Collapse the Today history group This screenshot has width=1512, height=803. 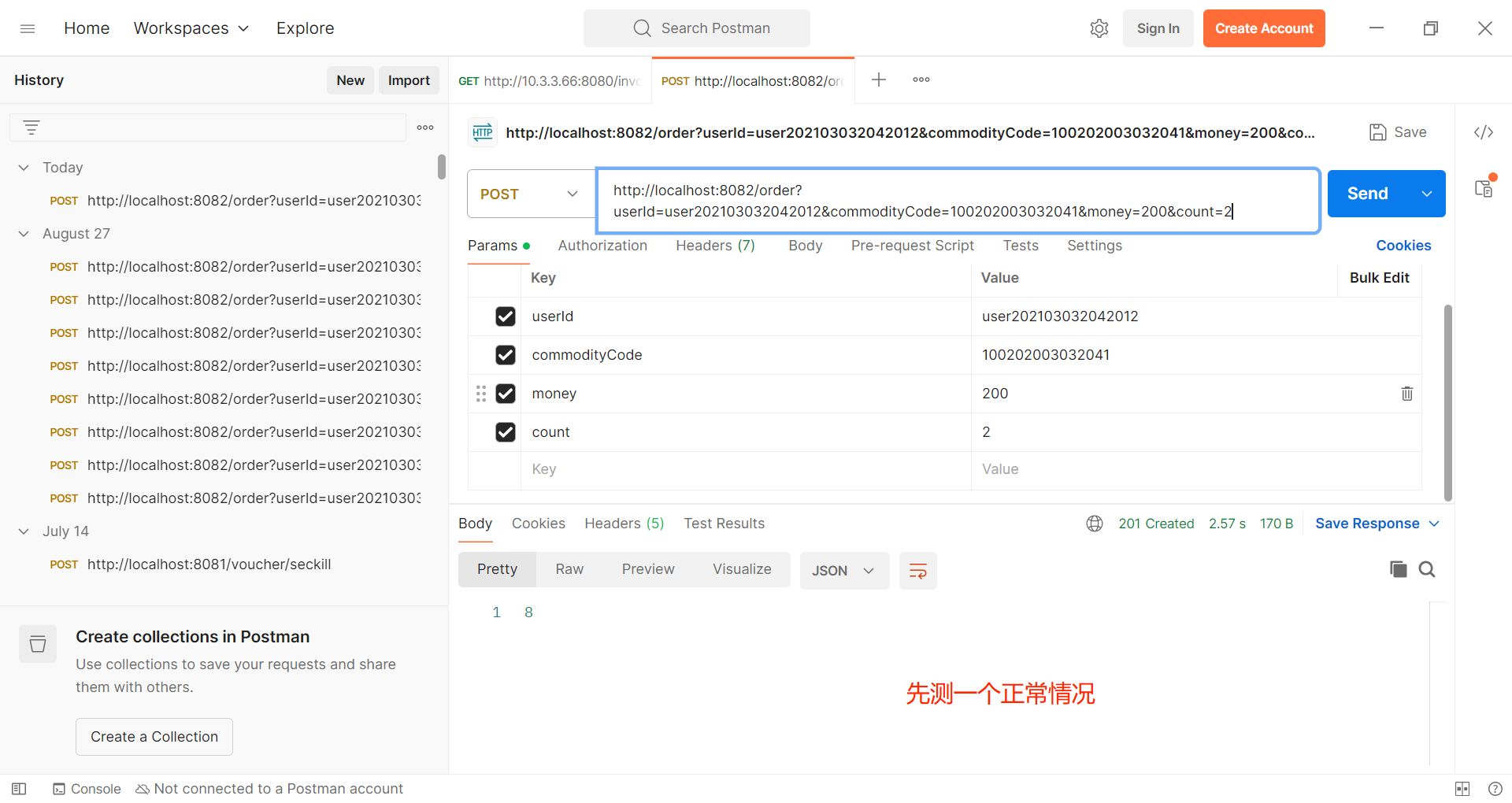click(x=24, y=168)
